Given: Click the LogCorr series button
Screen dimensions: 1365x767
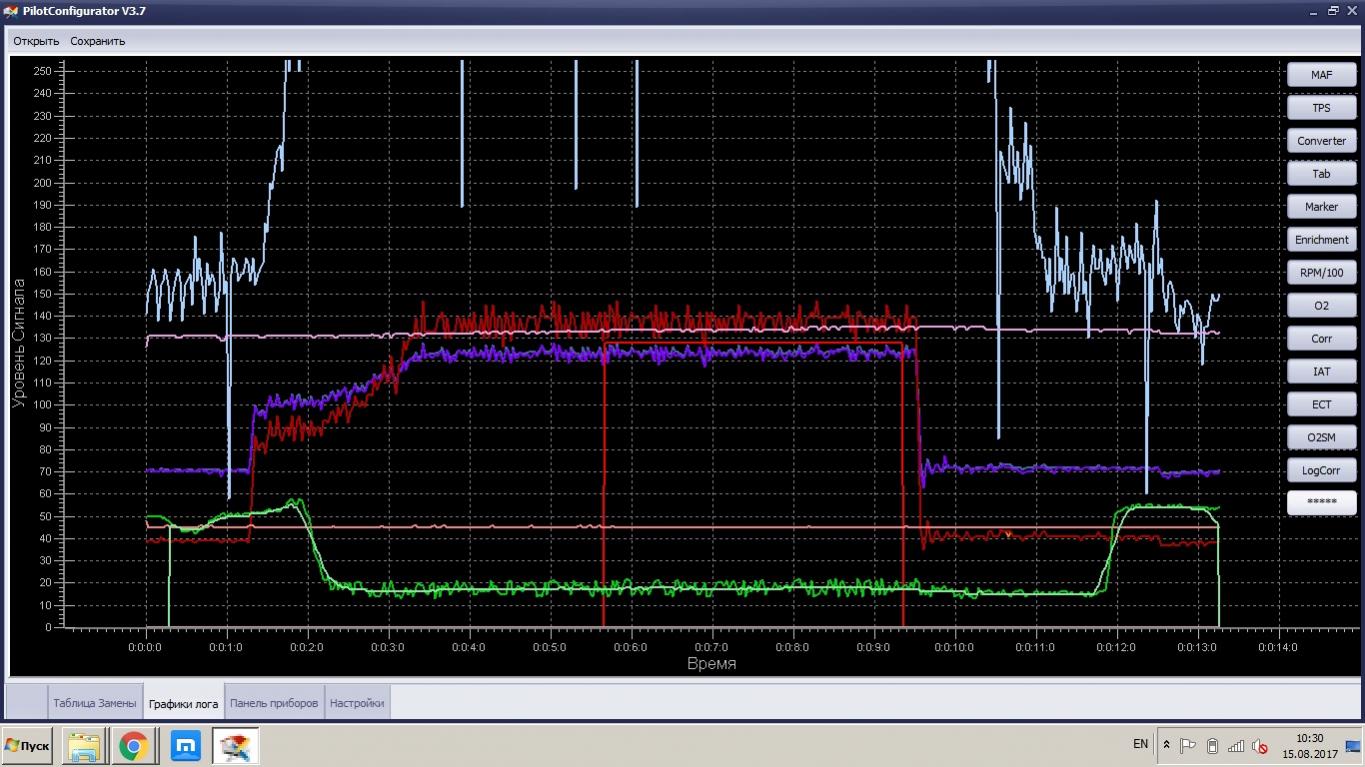Looking at the screenshot, I should (x=1321, y=471).
